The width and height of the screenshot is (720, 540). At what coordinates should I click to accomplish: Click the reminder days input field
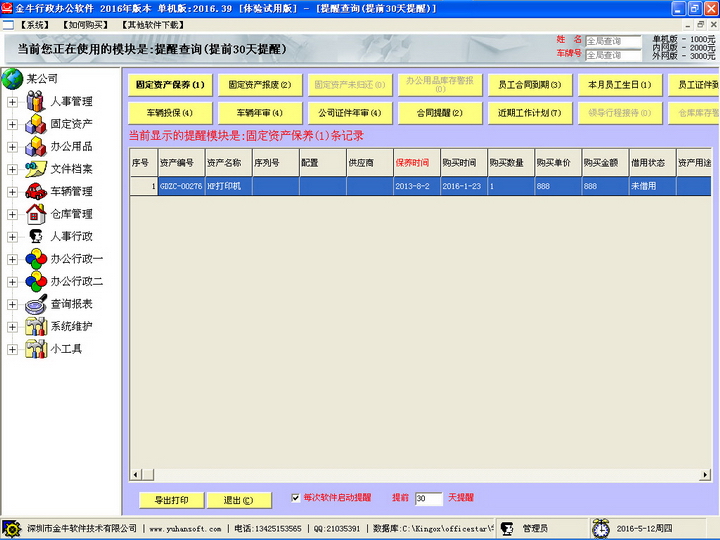coord(427,498)
